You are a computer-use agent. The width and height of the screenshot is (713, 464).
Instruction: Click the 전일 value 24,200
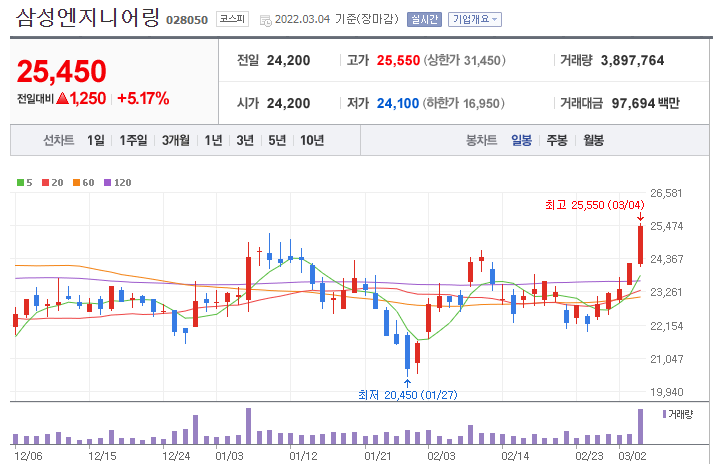coord(288,60)
